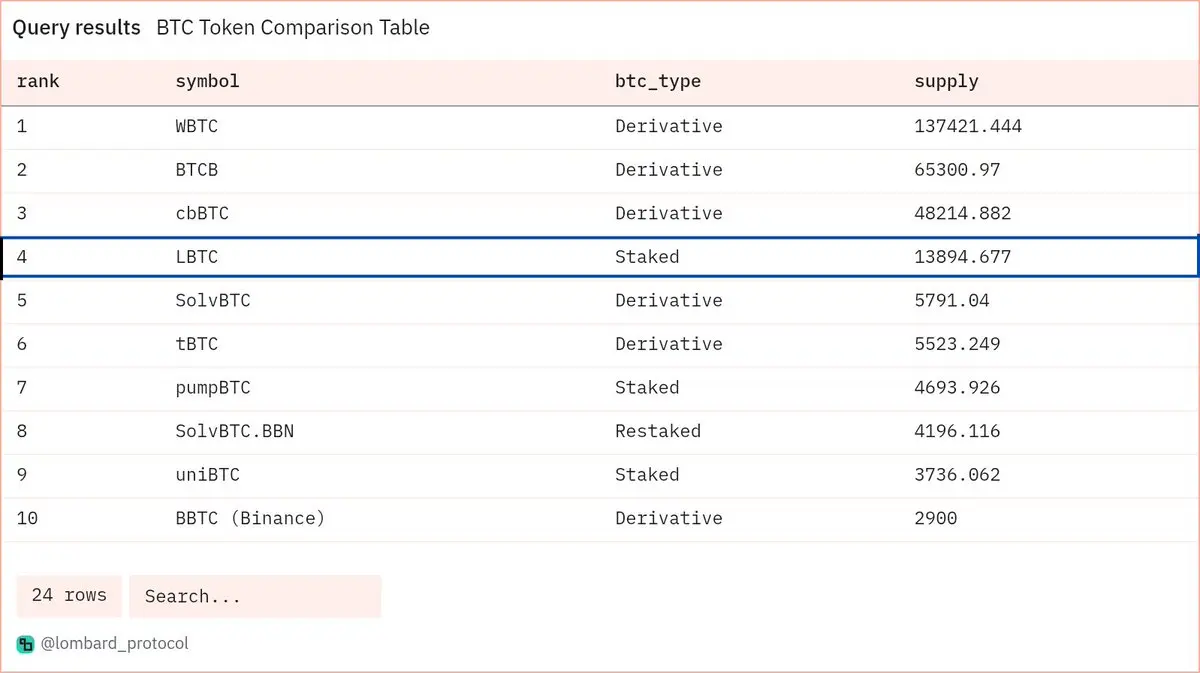Select the cbBTC symbol cell

202,214
